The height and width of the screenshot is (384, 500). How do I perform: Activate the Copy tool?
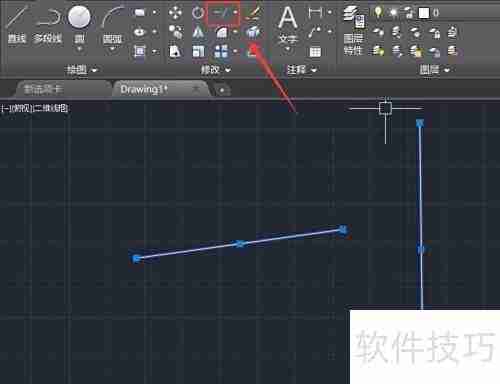click(x=175, y=32)
